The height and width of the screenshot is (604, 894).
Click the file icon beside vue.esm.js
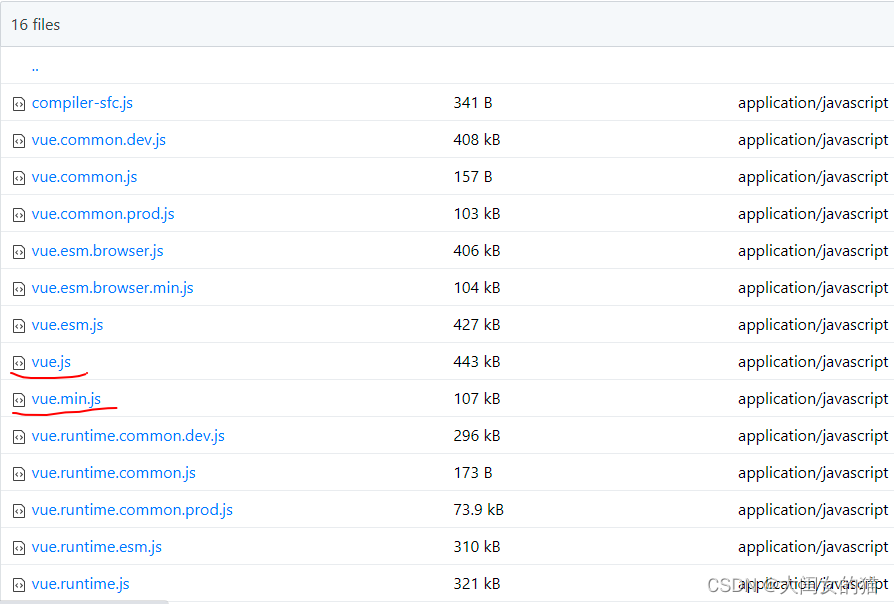[19, 326]
